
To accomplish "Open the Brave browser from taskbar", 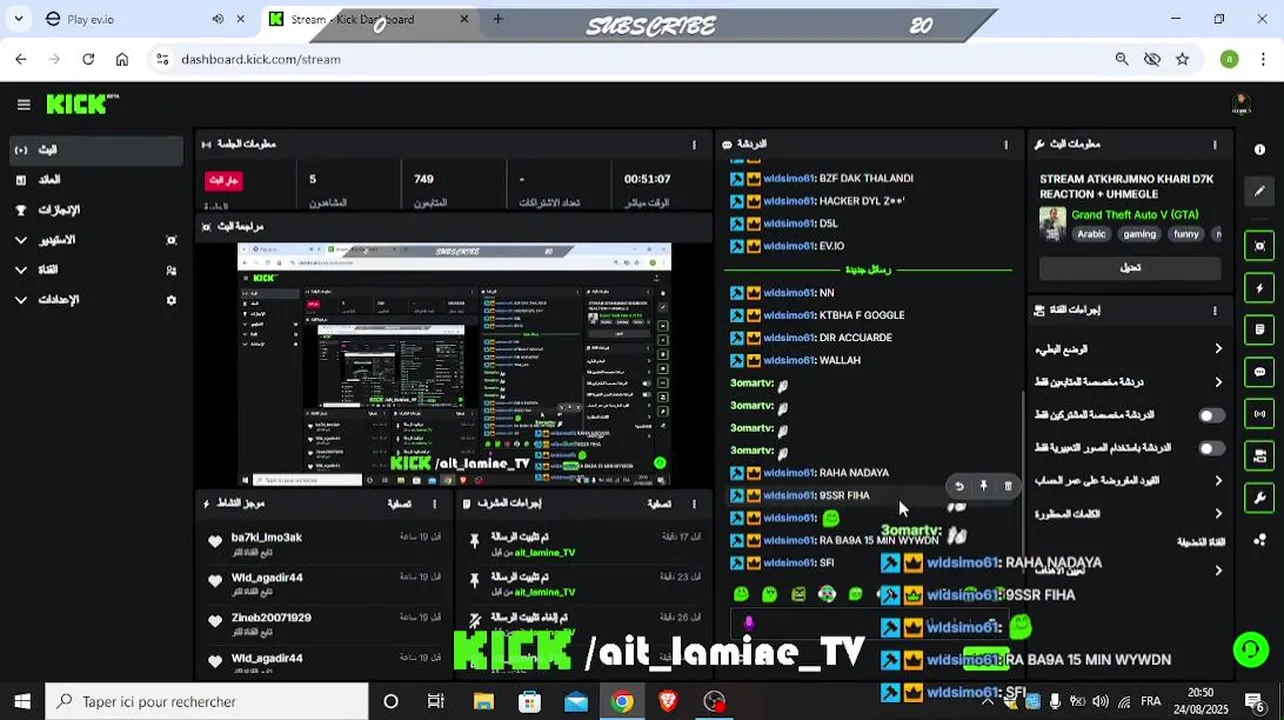I will pos(668,702).
